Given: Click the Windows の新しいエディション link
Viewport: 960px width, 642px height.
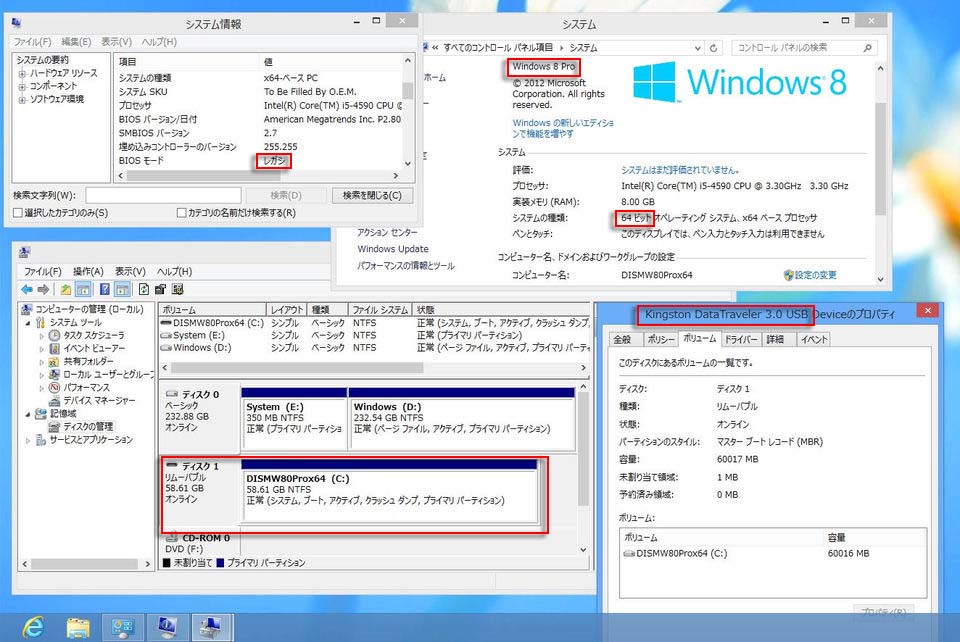Looking at the screenshot, I should click(563, 128).
